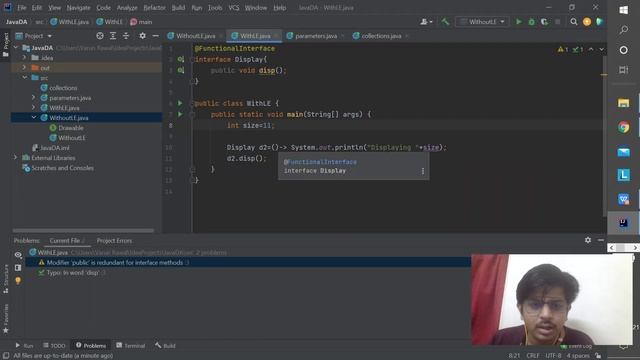This screenshot has height=360, width=640.
Task: Switch to WithoutLE.java editor tab
Action: 195,36
